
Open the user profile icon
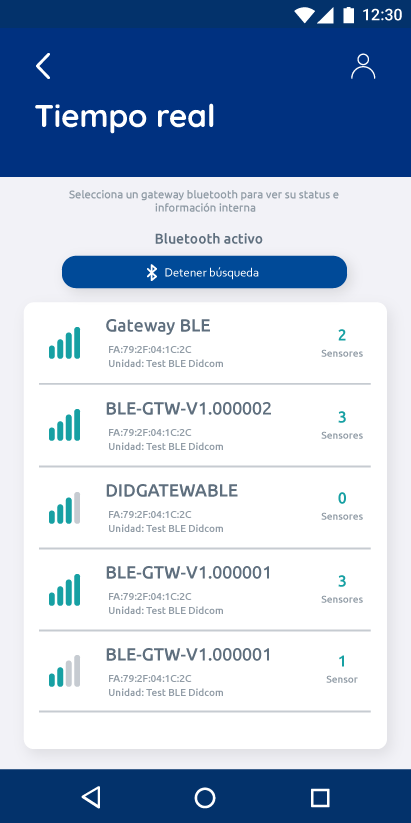(363, 66)
